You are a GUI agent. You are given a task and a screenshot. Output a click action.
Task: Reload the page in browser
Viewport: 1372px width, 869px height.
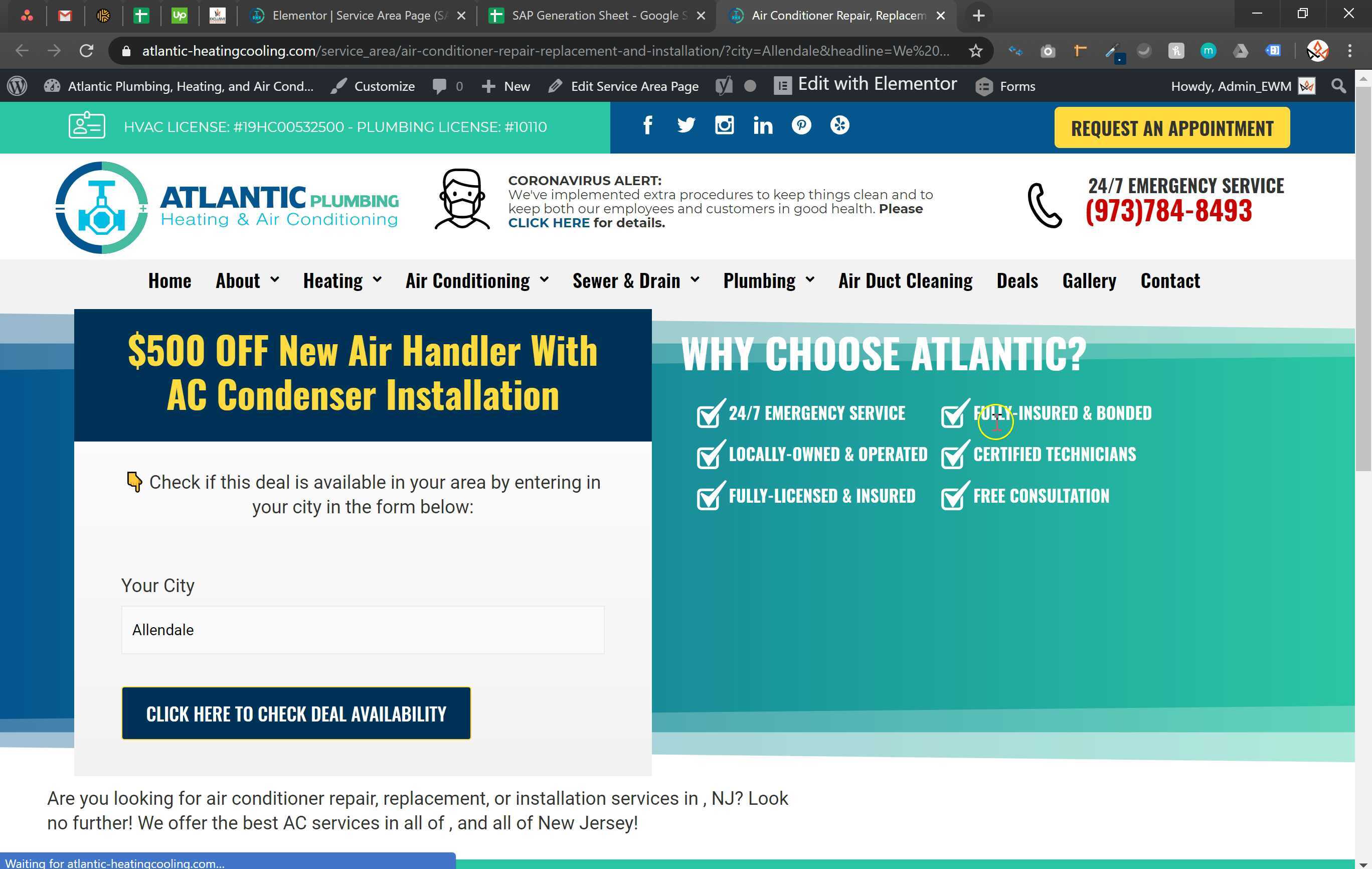(x=86, y=51)
